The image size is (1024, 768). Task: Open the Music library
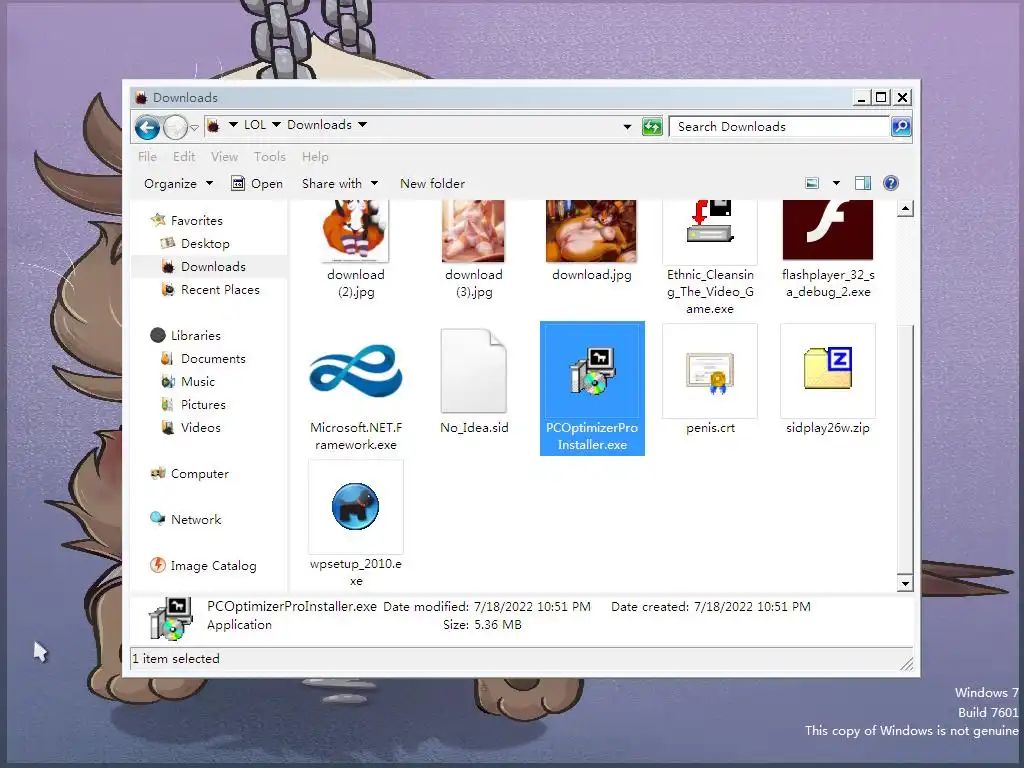tap(197, 381)
